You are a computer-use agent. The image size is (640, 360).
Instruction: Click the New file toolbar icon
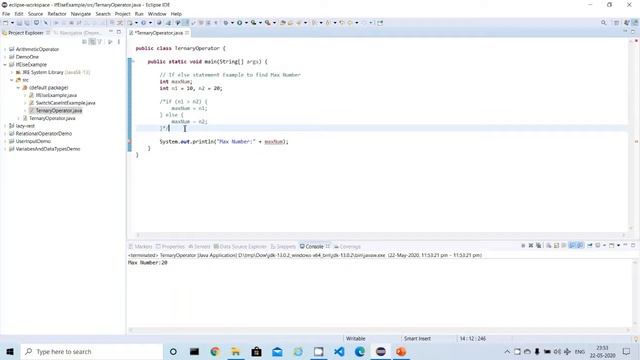tap(6, 23)
